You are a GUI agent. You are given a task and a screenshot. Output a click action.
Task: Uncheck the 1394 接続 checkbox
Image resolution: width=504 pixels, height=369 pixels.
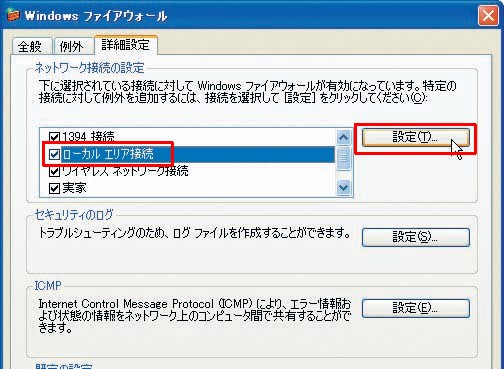click(54, 136)
